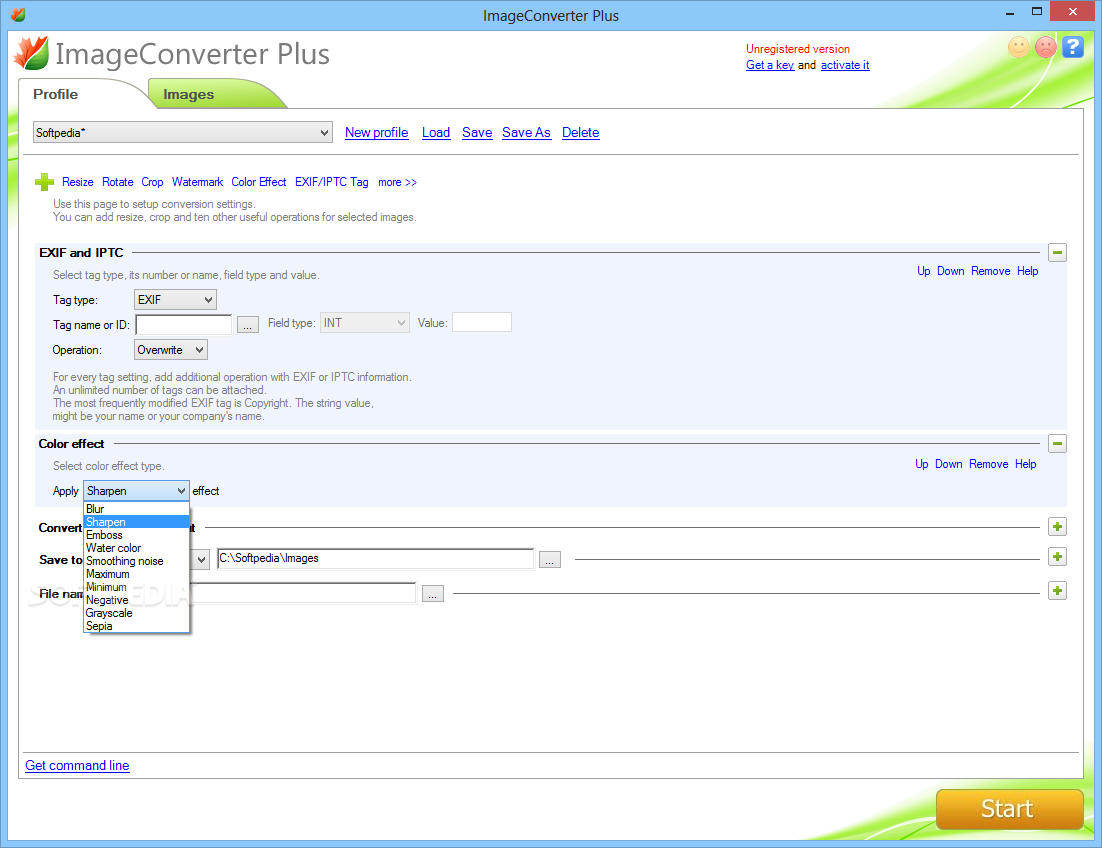This screenshot has height=848, width=1102.
Task: Click the Value input field
Action: point(481,322)
